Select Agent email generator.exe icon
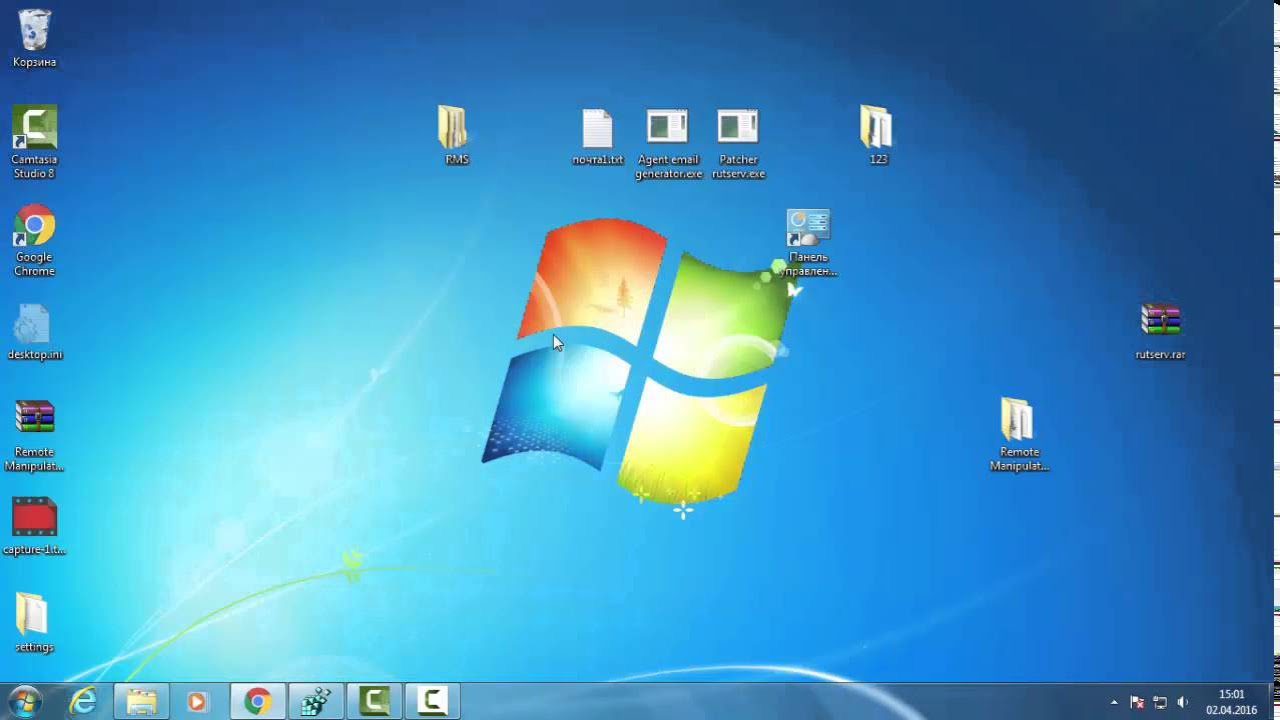1280x720 pixels. point(668,144)
